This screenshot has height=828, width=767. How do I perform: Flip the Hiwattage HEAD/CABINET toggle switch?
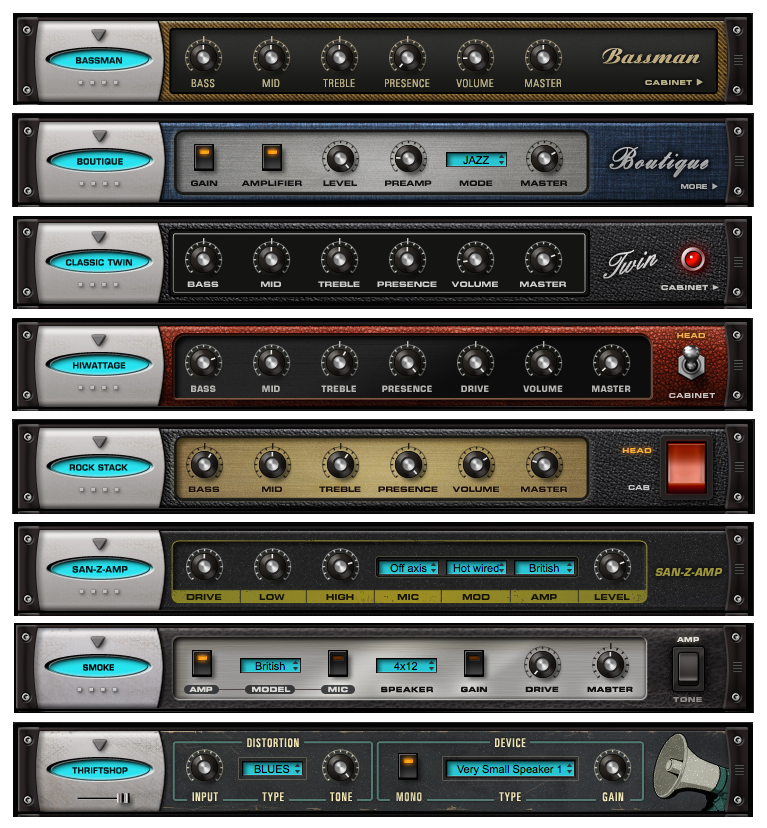click(x=691, y=363)
